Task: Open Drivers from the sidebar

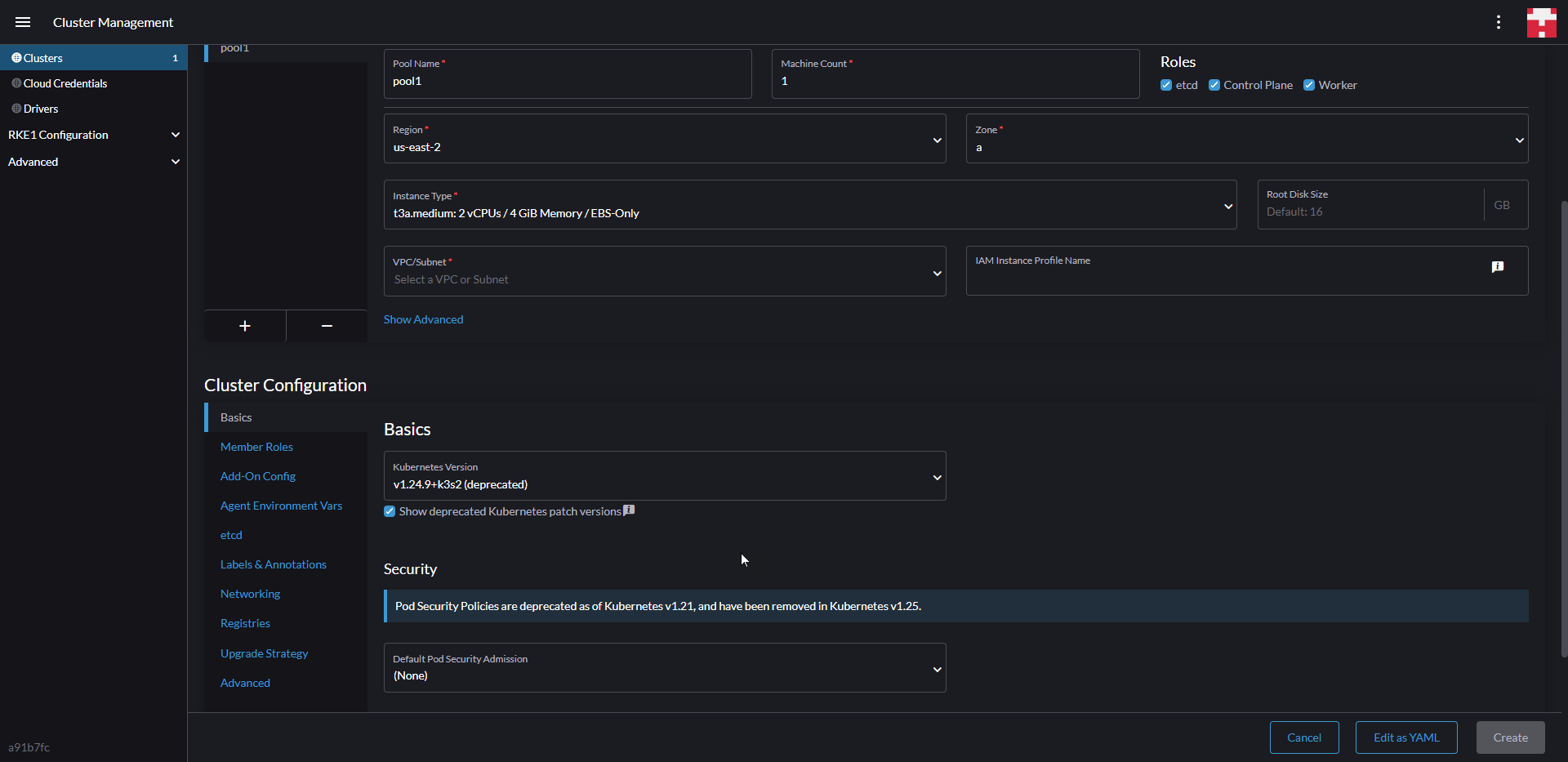Action: click(41, 108)
